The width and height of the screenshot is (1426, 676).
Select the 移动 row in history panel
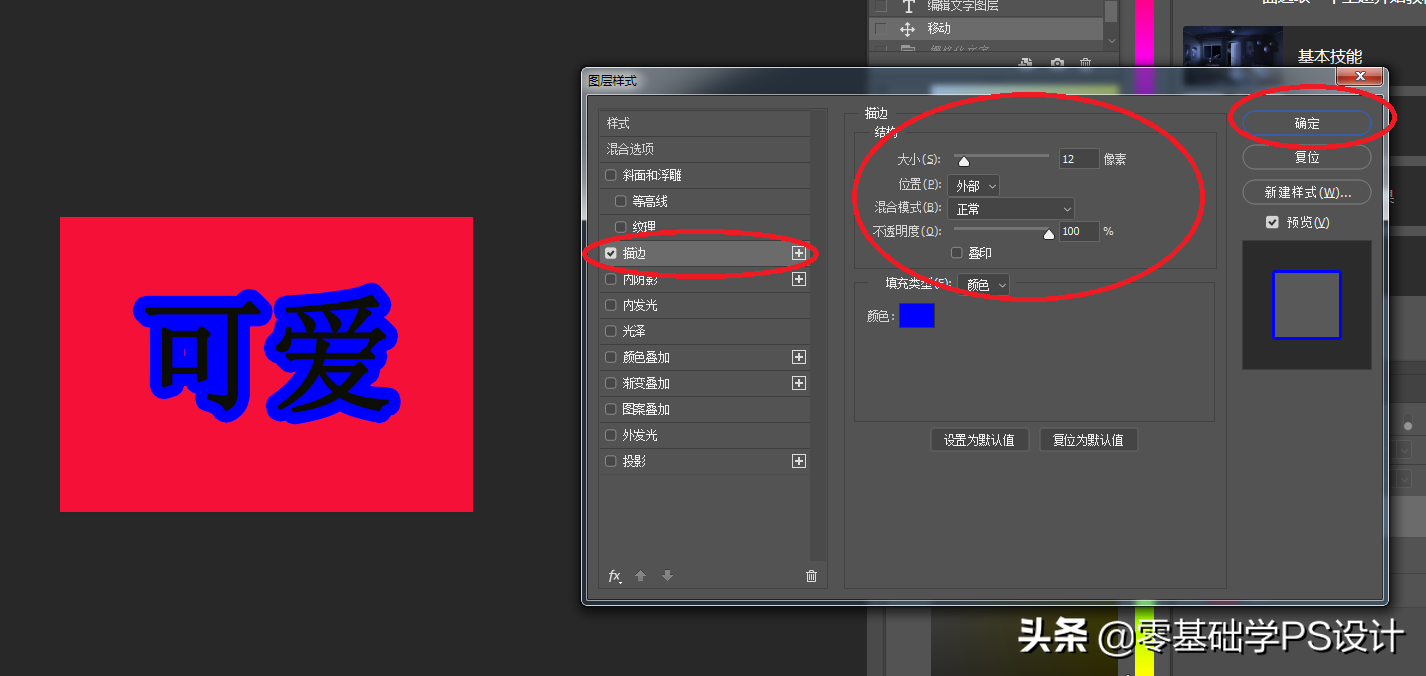tap(986, 29)
